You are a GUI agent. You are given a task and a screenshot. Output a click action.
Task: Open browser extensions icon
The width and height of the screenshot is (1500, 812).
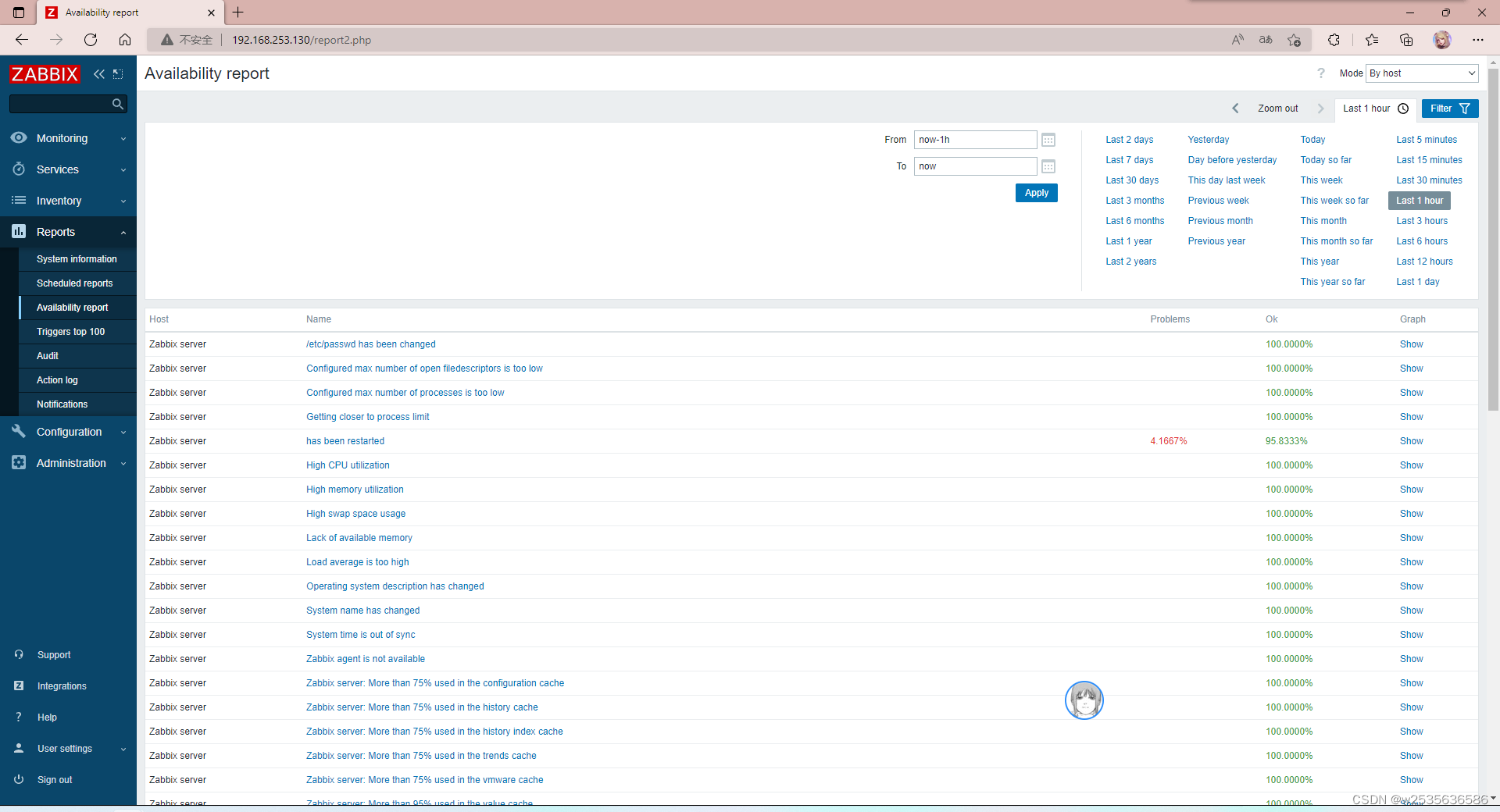pos(1334,40)
